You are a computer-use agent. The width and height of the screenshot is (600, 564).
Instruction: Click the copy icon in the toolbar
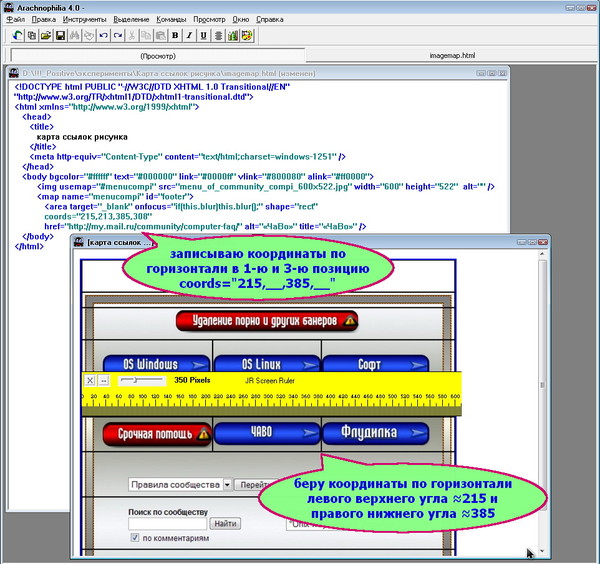(x=146, y=36)
